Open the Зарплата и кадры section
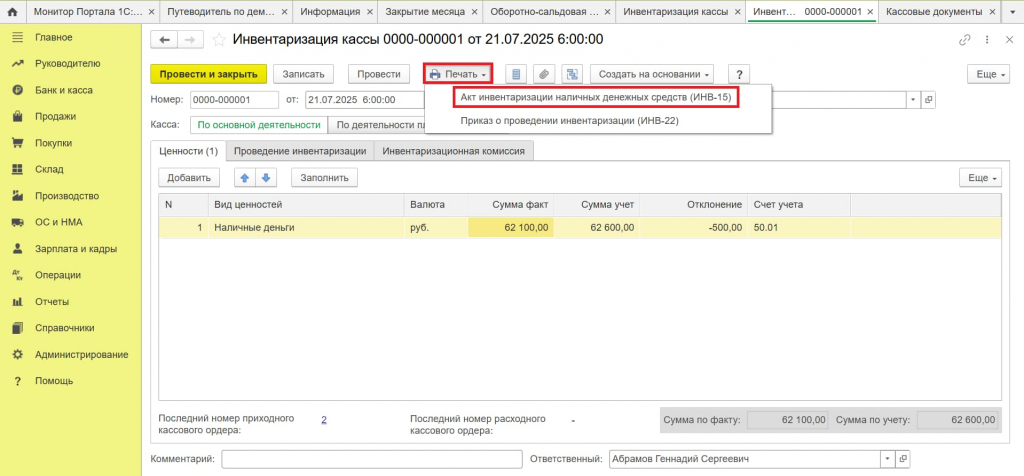The height and width of the screenshot is (476, 1024). [76, 249]
